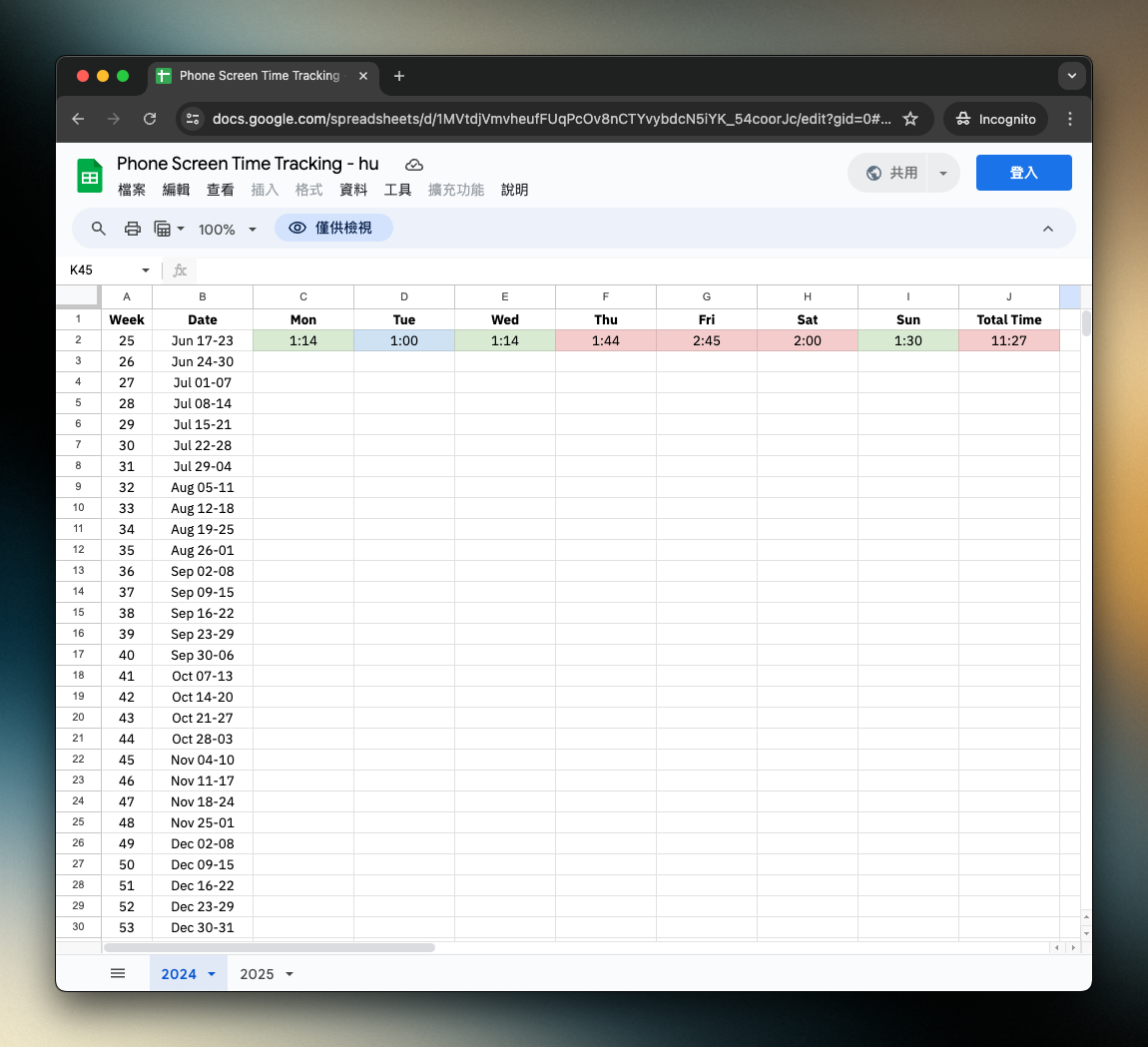Reload the page using the refresh icon
Viewport: 1148px width, 1047px height.
(150, 119)
